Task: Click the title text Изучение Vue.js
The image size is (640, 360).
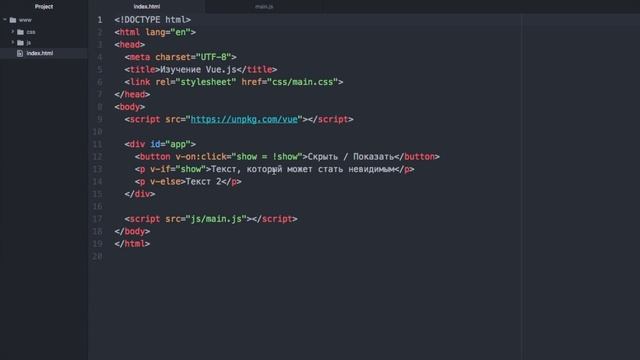Action: click(x=198, y=69)
